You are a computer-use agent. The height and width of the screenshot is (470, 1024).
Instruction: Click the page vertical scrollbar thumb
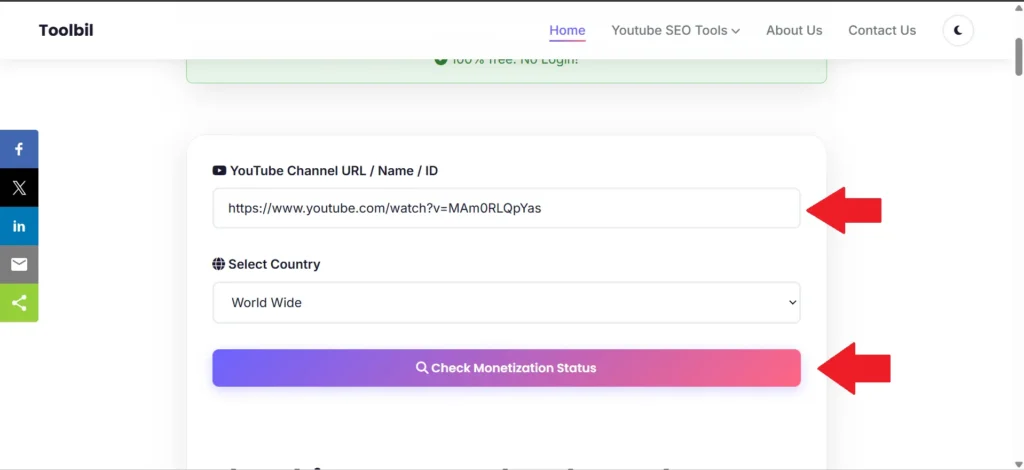tap(1018, 57)
